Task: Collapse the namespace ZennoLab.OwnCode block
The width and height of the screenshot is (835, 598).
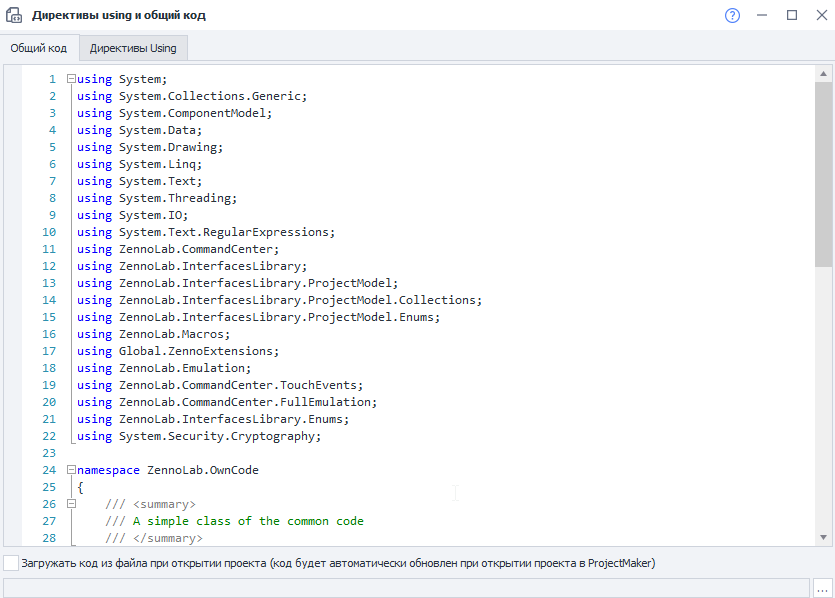Action: (x=70, y=470)
